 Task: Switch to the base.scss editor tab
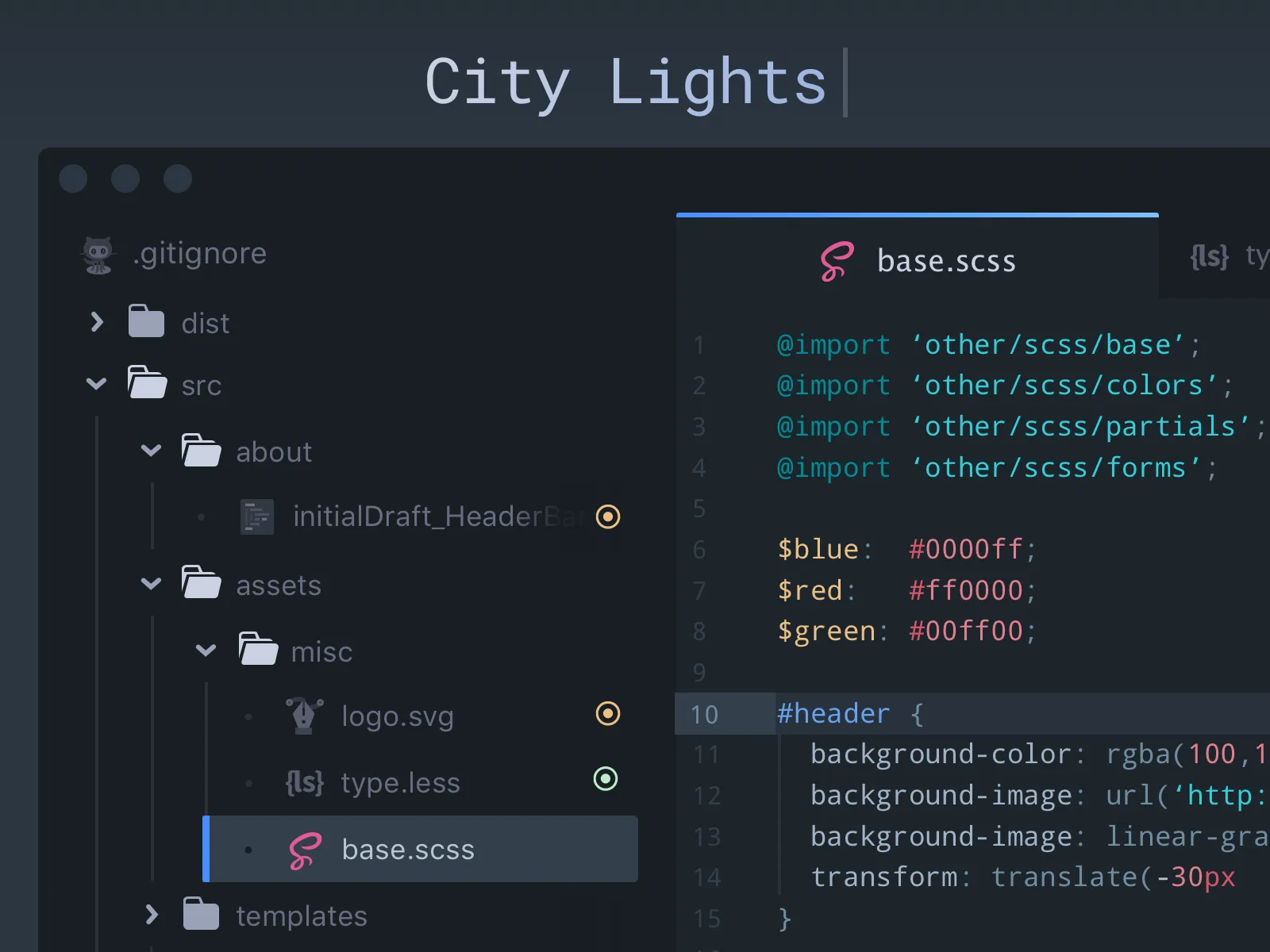pos(918,258)
